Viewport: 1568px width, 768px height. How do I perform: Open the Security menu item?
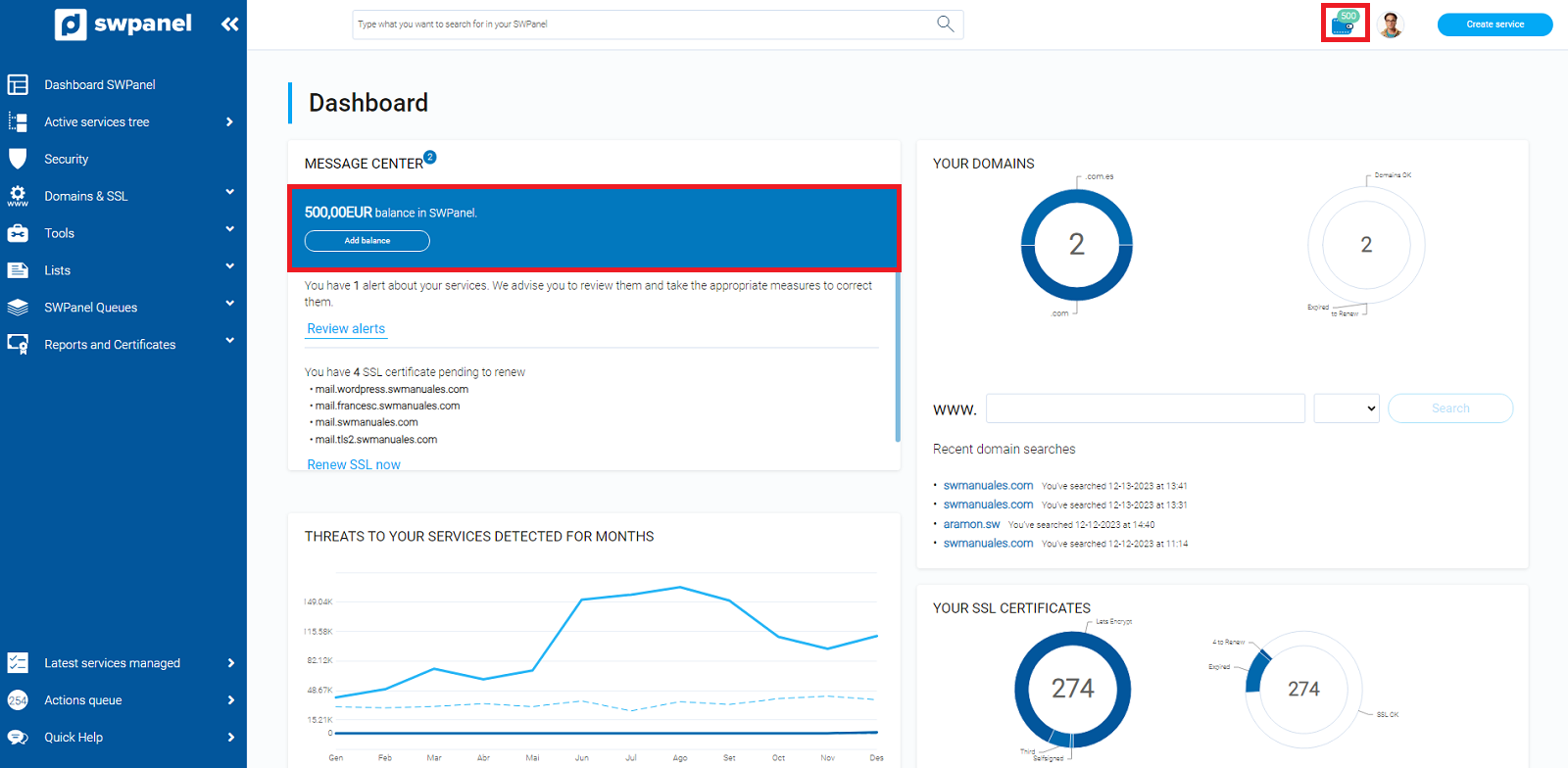(x=67, y=159)
